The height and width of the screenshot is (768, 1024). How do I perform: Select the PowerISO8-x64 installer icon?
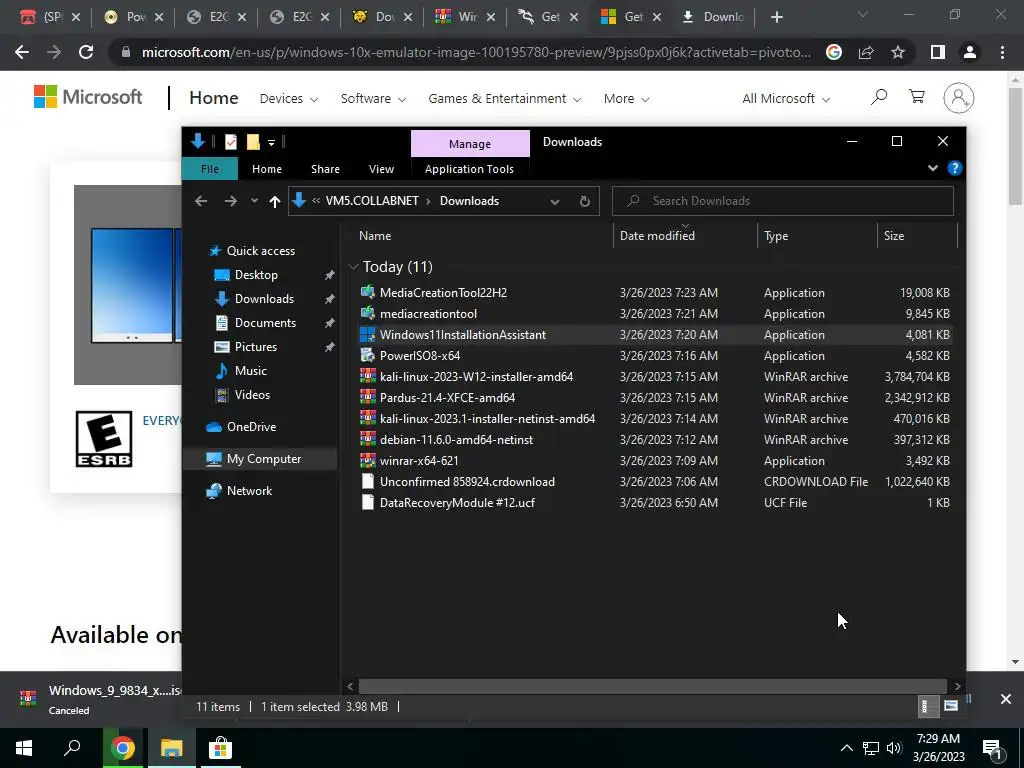point(368,355)
